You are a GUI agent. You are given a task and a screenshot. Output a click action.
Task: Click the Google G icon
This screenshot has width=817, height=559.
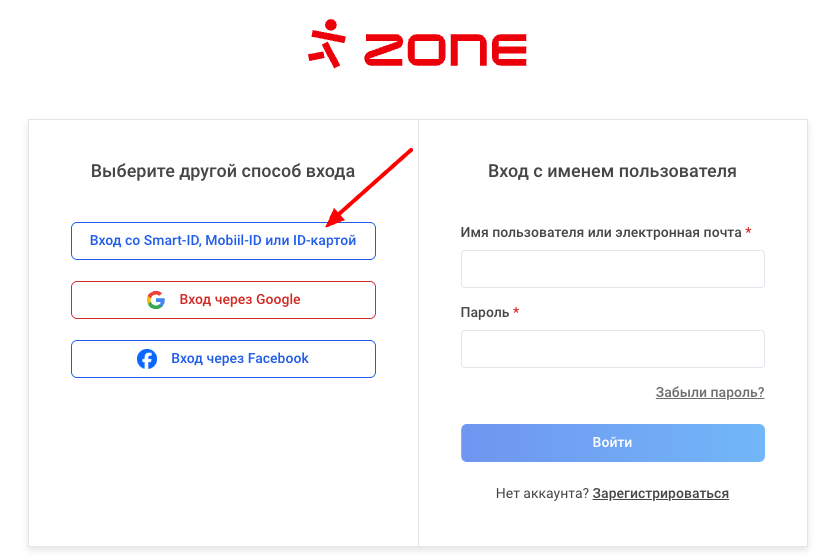(156, 300)
